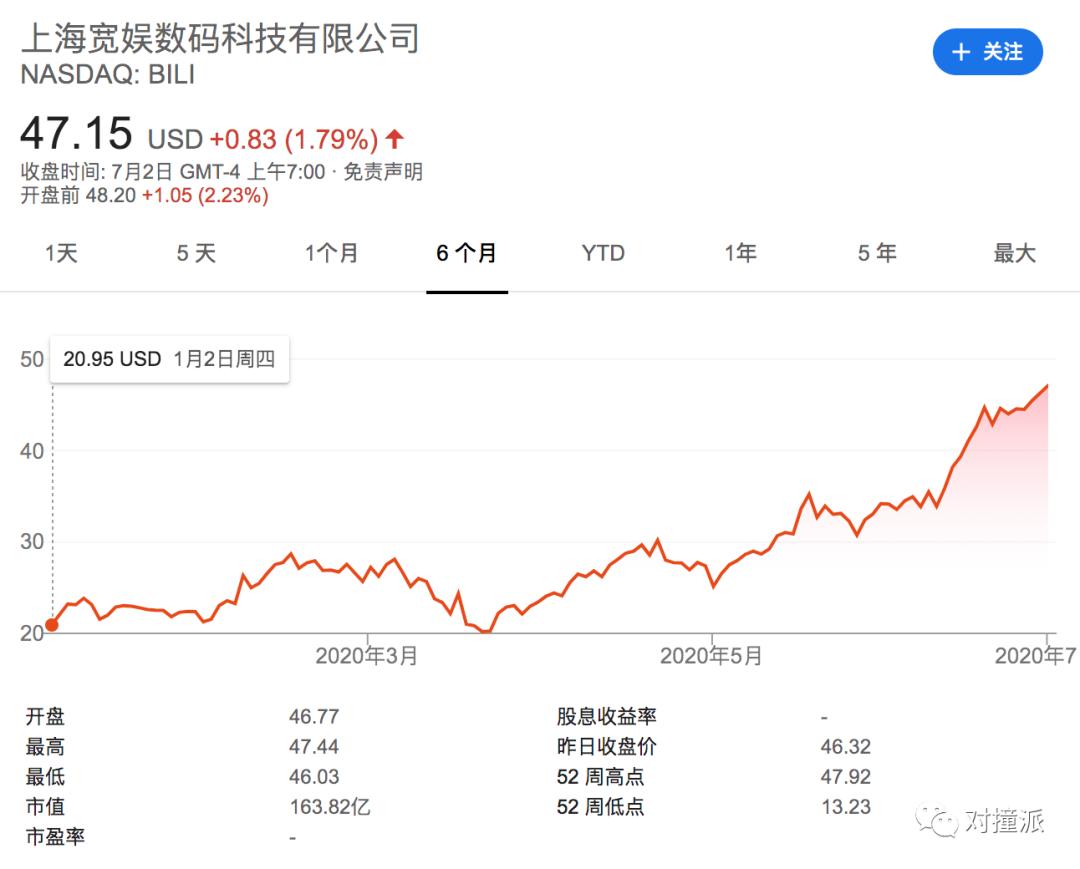Switch to the 5 天 tab
Screen dimensions: 1080x869
click(196, 254)
